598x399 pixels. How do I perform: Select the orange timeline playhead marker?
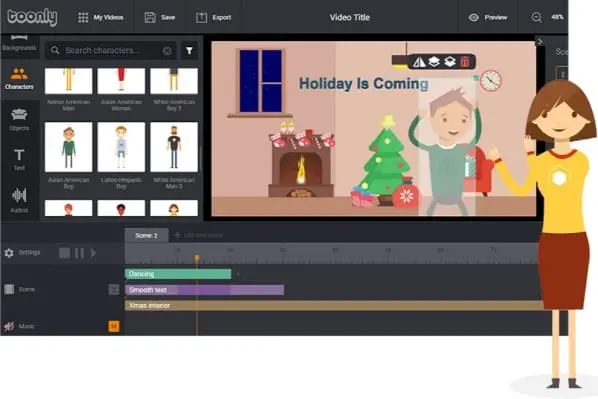coord(197,258)
